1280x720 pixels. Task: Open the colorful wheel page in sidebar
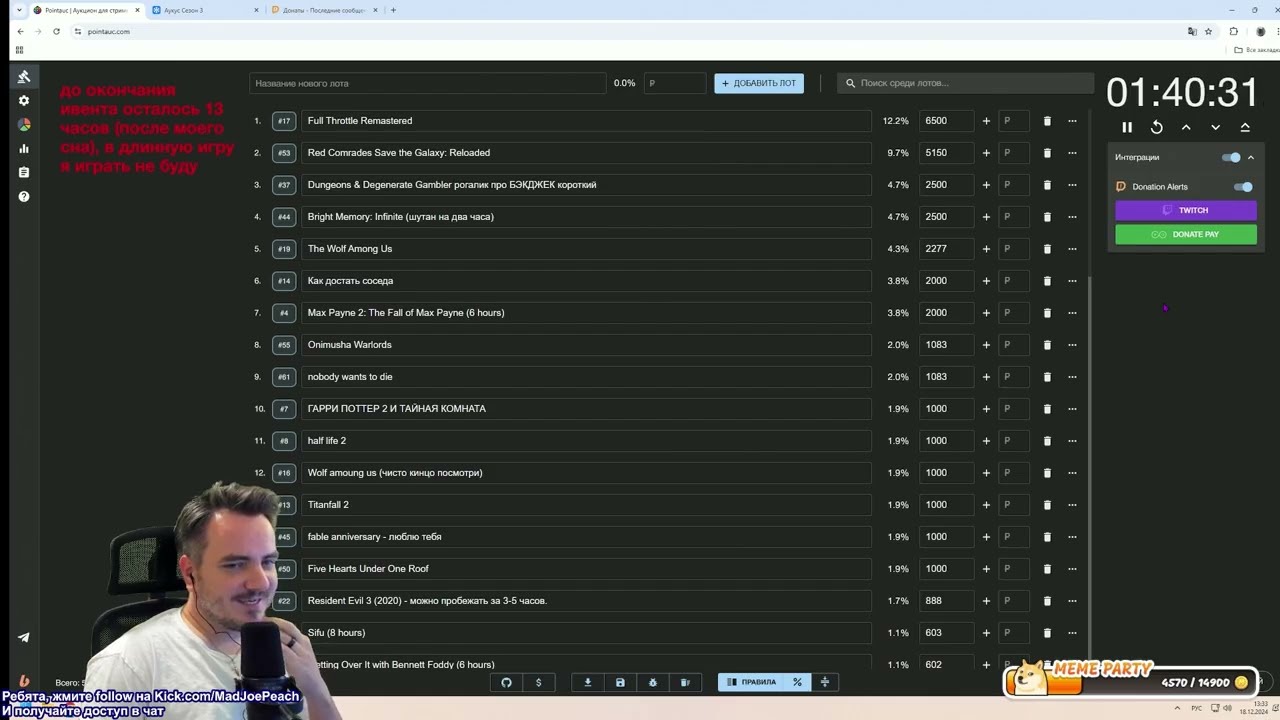(24, 125)
